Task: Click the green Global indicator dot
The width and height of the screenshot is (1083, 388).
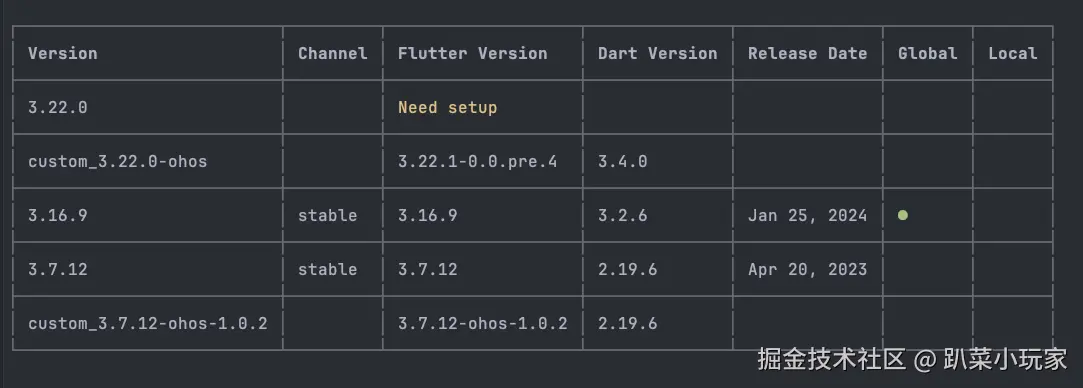Action: (903, 215)
